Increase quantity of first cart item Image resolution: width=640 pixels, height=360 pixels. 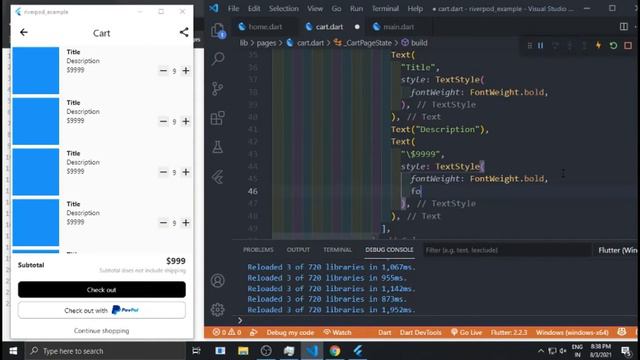point(186,71)
